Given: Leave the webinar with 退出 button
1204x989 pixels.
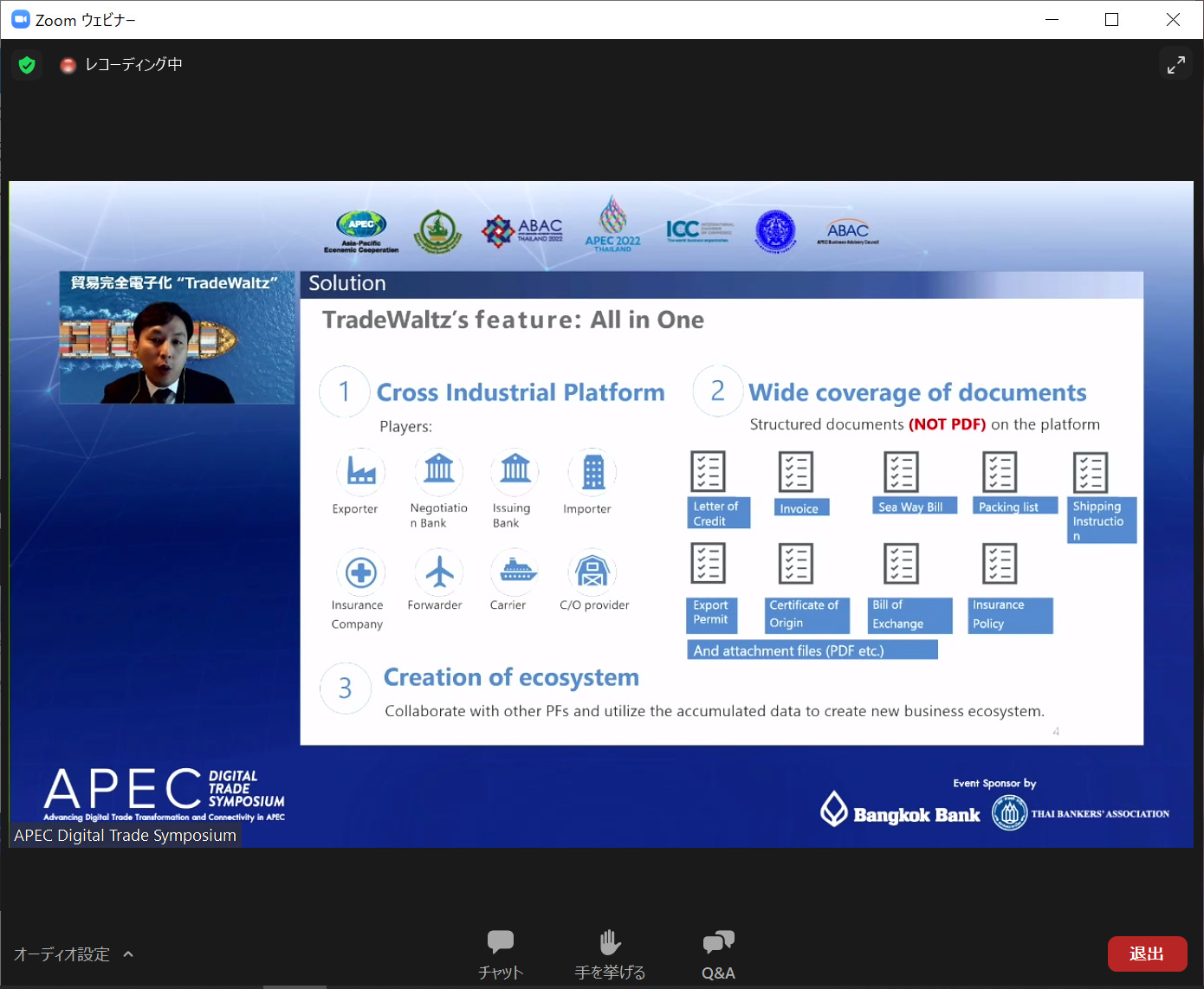Looking at the screenshot, I should pyautogui.click(x=1147, y=953).
